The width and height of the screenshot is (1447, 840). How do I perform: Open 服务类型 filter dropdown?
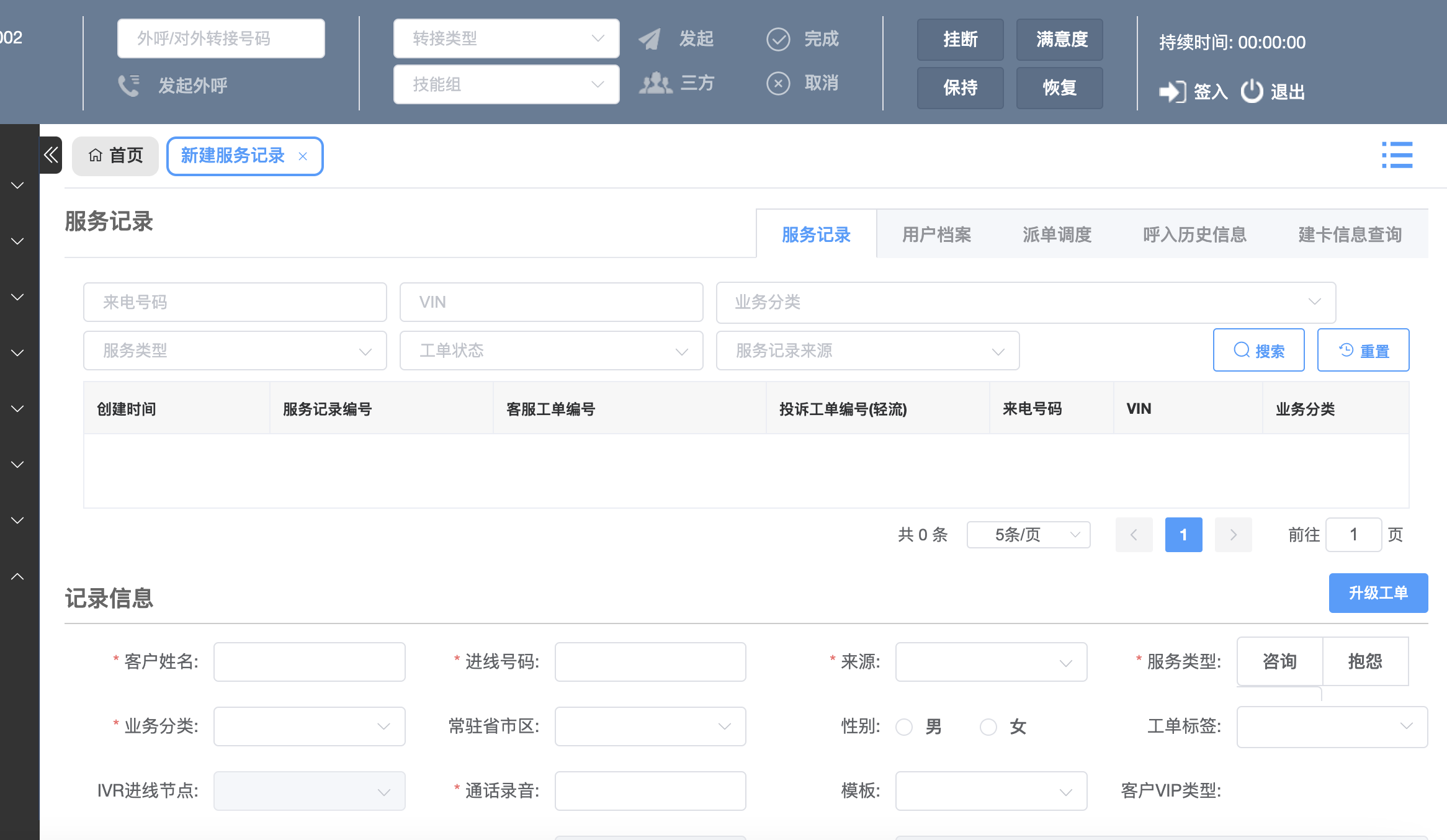(235, 351)
